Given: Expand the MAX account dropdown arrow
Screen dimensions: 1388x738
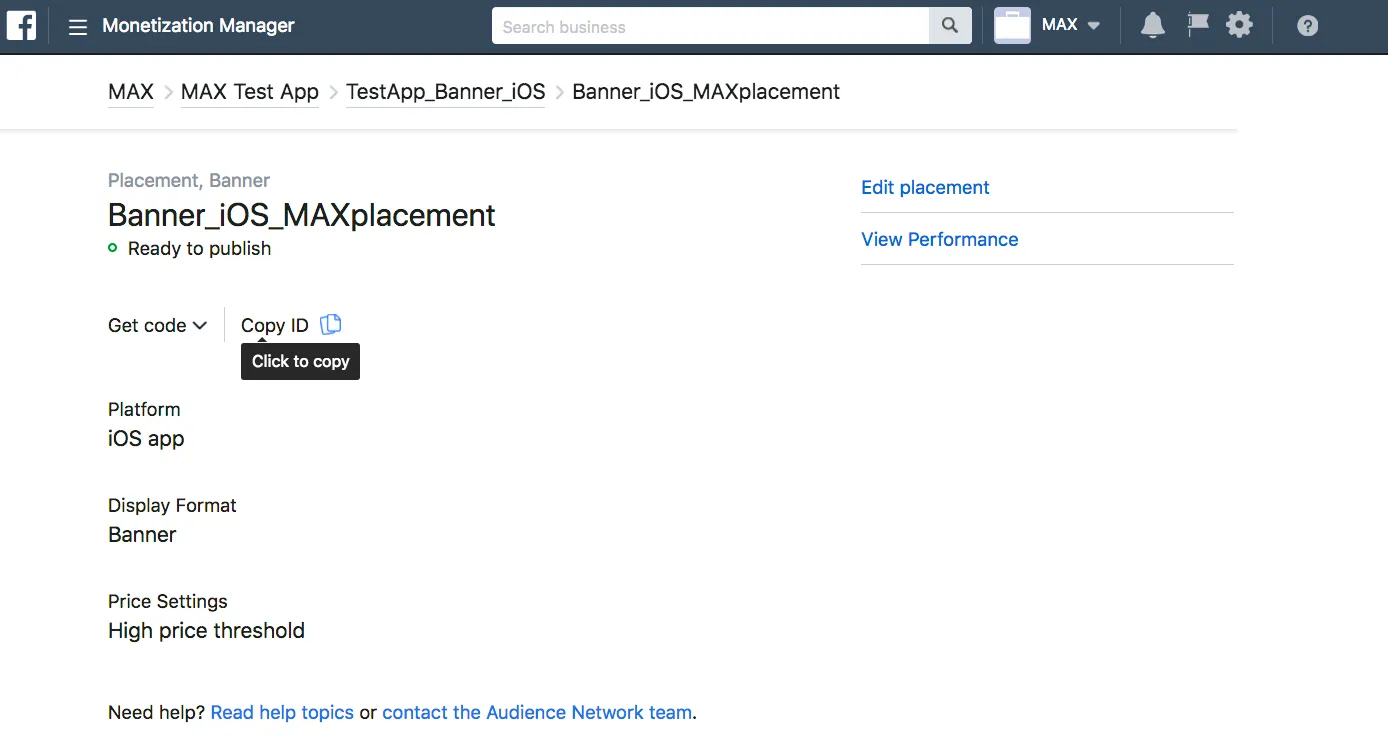Looking at the screenshot, I should coord(1092,26).
